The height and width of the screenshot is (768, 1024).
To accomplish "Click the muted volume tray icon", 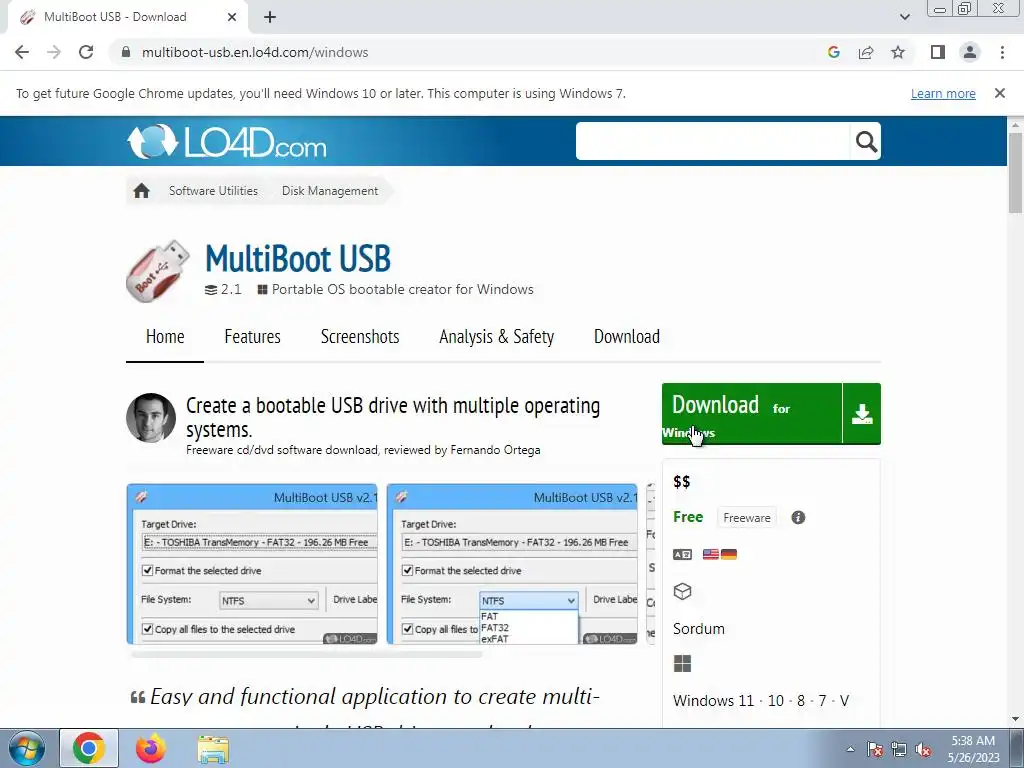I will pos(923,749).
